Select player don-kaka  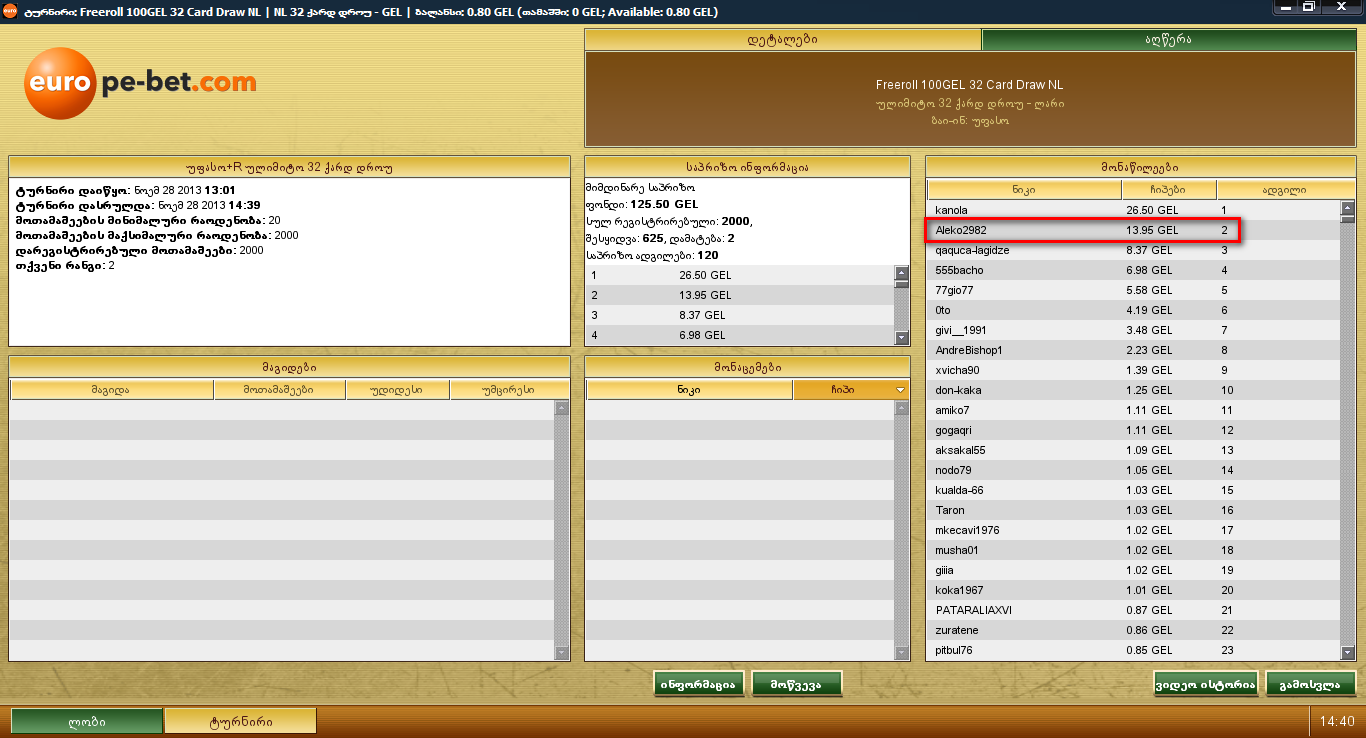click(1133, 390)
